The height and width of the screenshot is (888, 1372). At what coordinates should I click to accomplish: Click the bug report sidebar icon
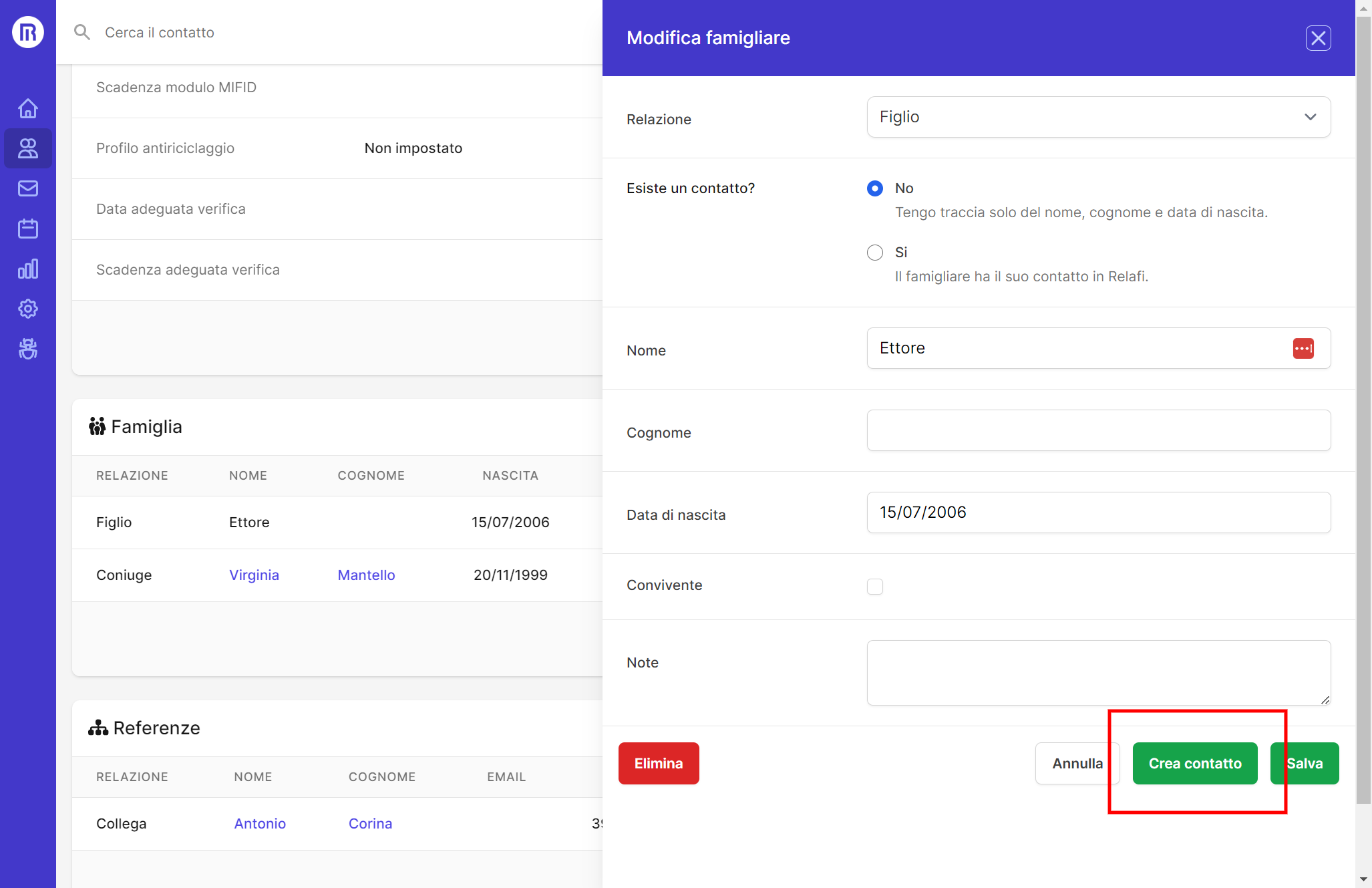[x=28, y=349]
